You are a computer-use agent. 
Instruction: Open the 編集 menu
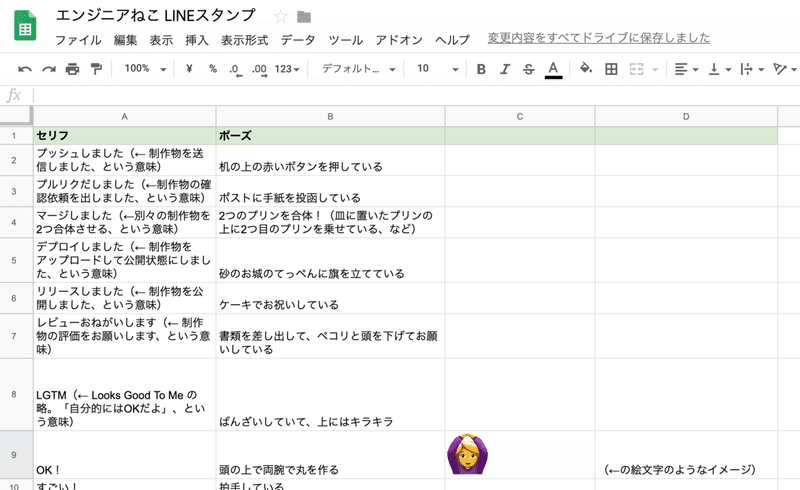click(x=125, y=40)
